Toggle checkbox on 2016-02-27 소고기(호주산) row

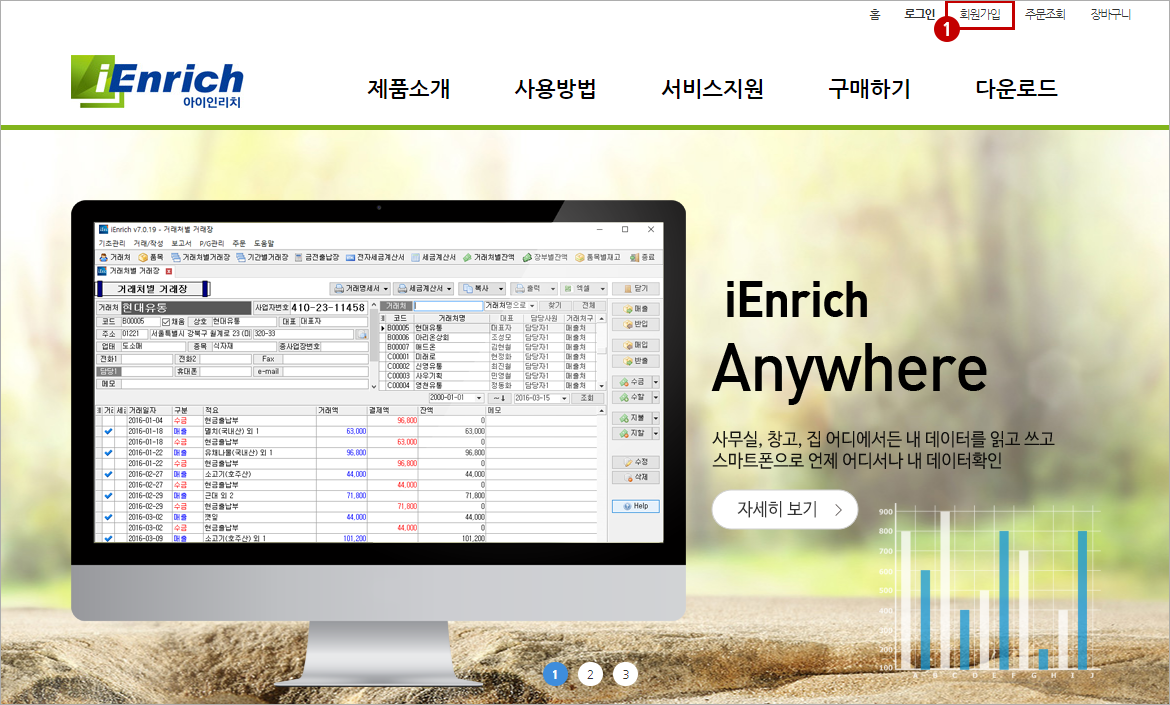tap(108, 474)
